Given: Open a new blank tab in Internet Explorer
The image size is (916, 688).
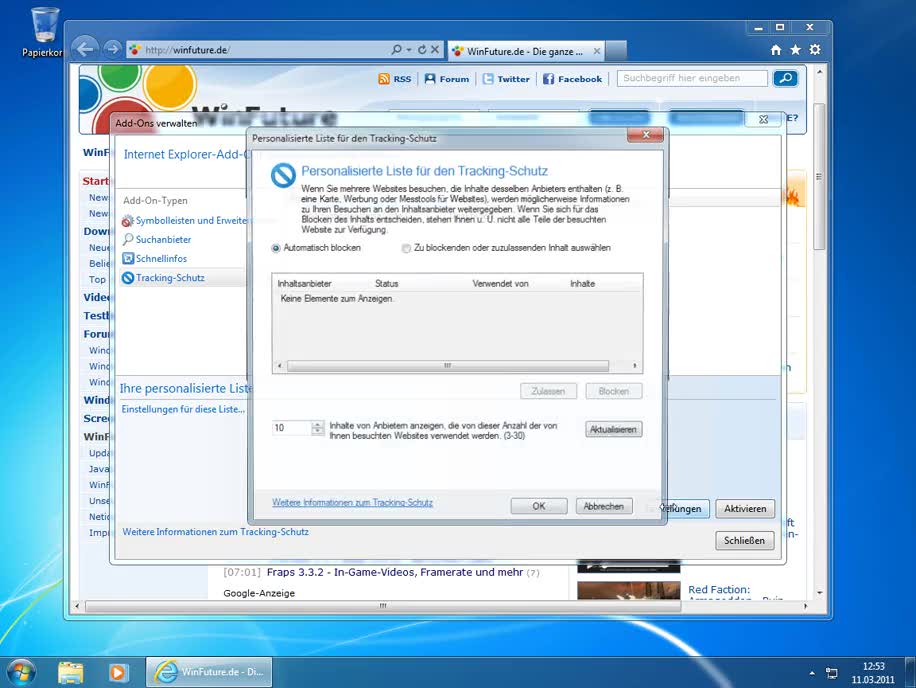Looking at the screenshot, I should coord(616,51).
